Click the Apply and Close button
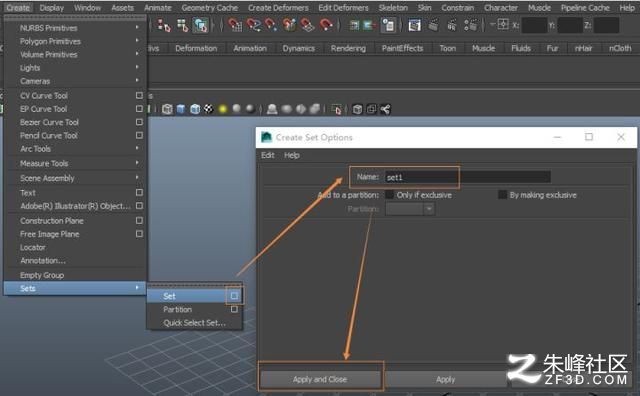Screen dimensions: 640x396 pos(320,379)
